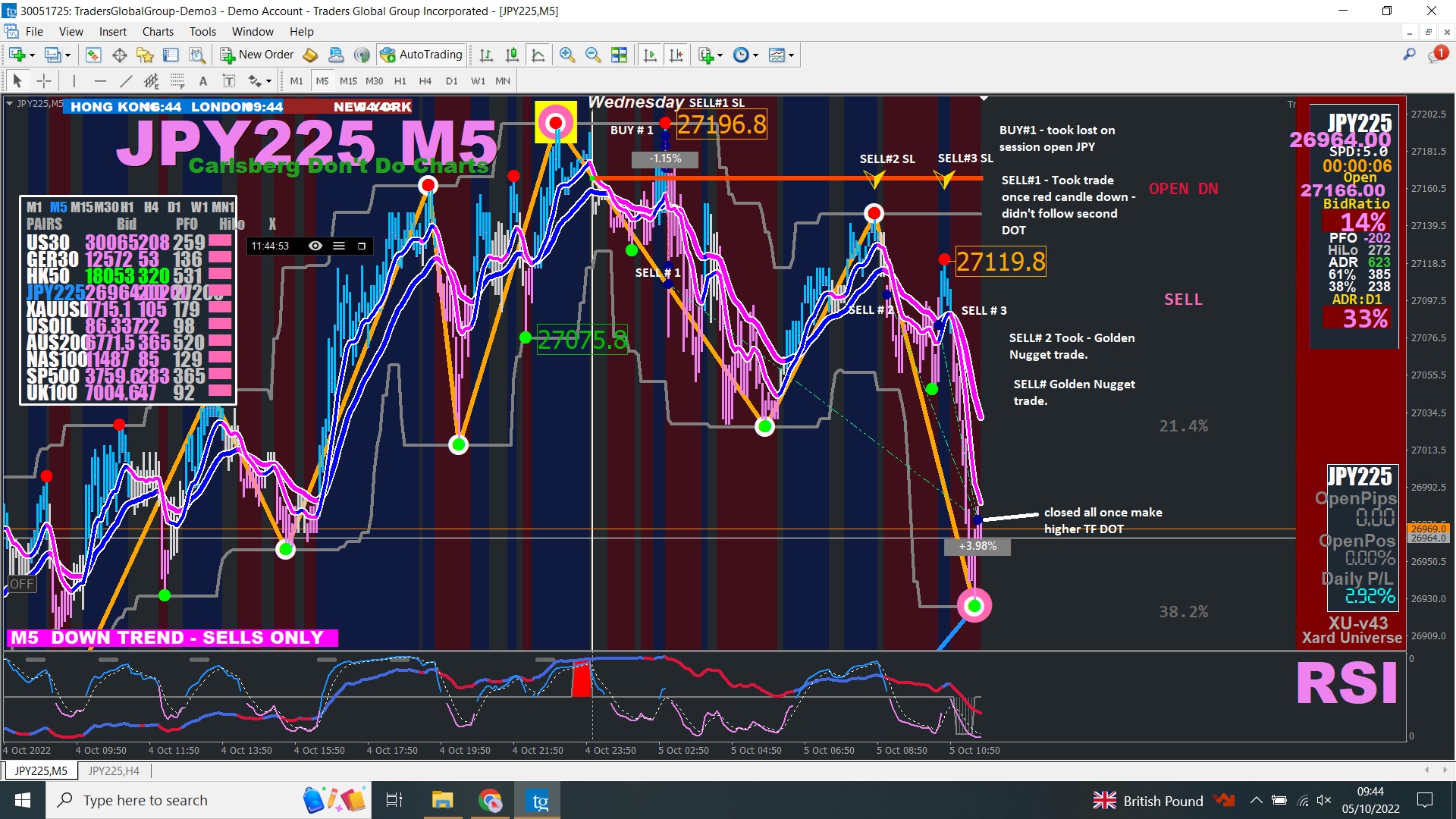
Task: Open Chrome from the Windows taskbar
Action: [x=491, y=800]
